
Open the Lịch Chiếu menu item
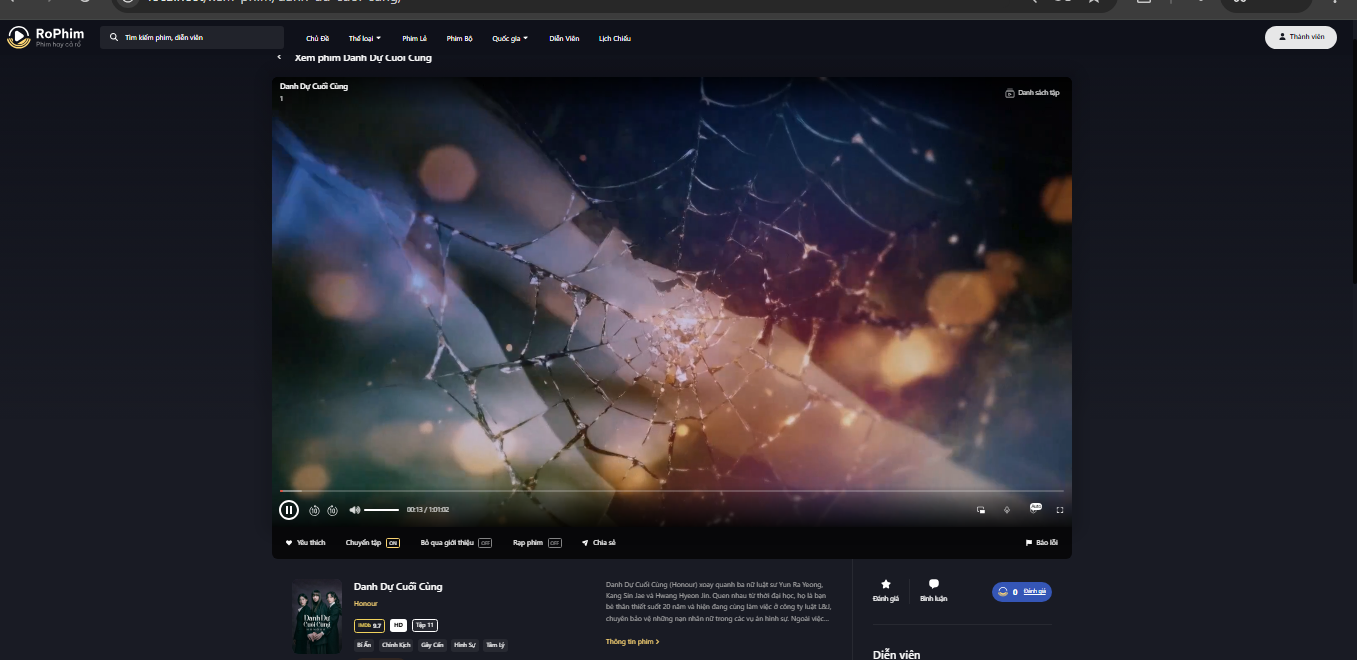pos(615,38)
